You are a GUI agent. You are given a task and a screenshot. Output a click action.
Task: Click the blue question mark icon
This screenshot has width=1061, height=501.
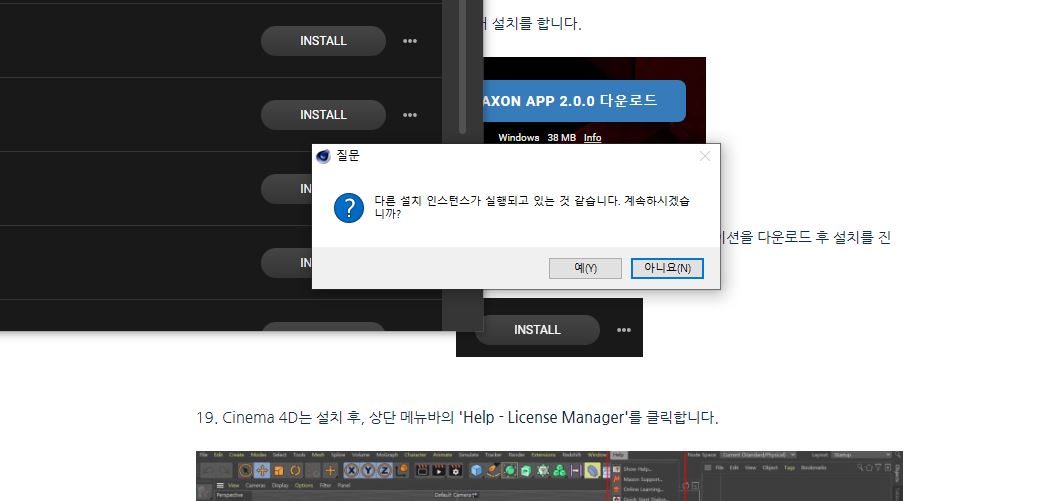pos(349,207)
